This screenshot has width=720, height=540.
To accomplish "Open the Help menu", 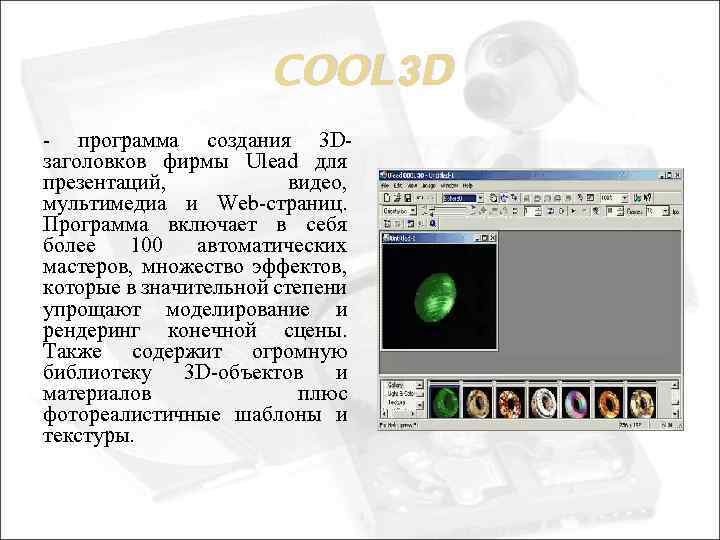I will pyautogui.click(x=467, y=186).
